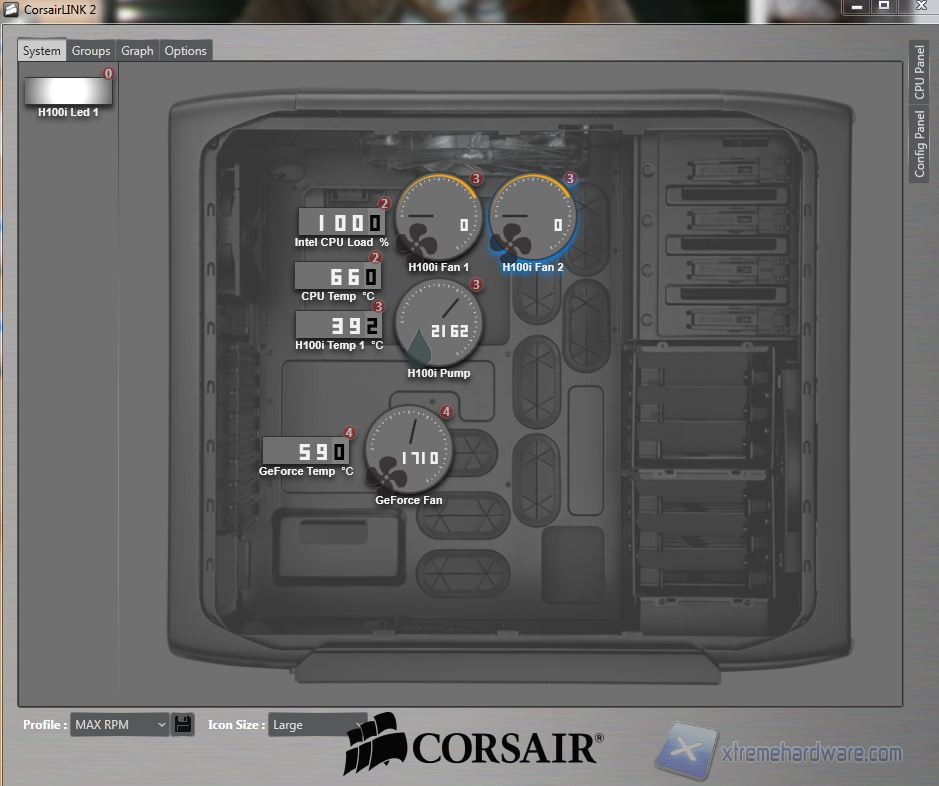Select the System tab
The image size is (939, 786).
(x=42, y=51)
